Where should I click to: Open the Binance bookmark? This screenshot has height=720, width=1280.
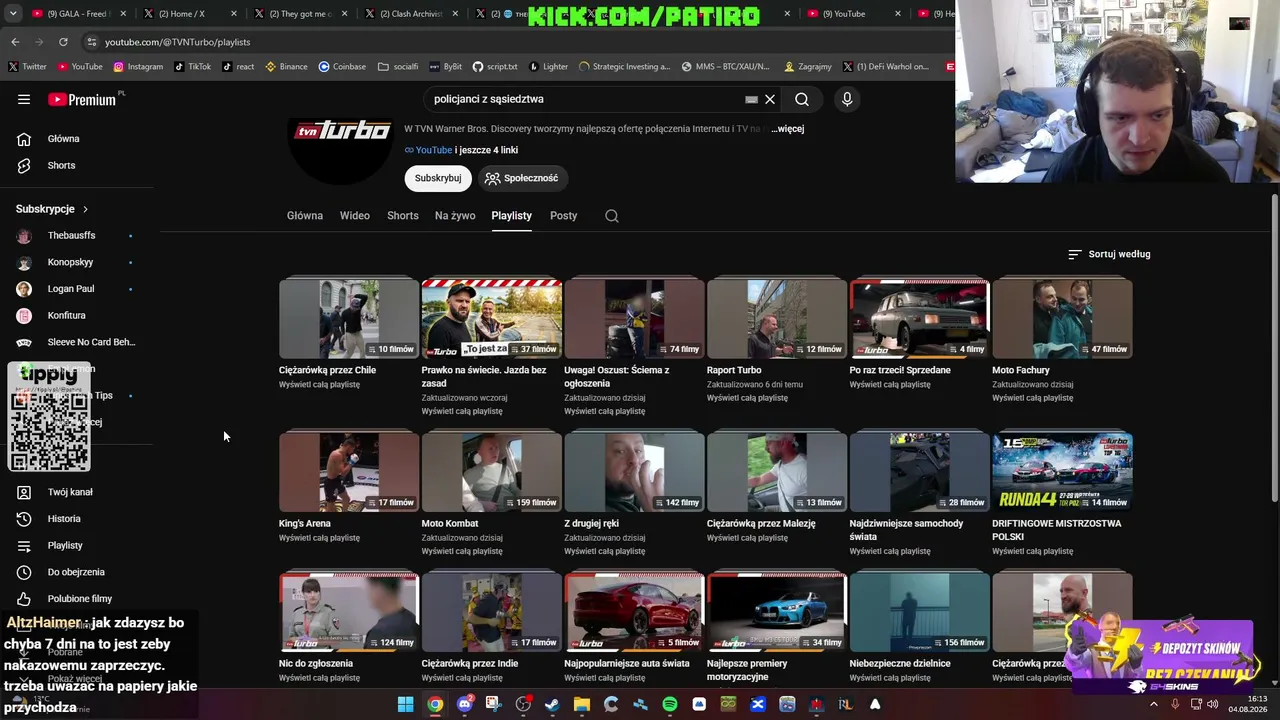pyautogui.click(x=286, y=67)
